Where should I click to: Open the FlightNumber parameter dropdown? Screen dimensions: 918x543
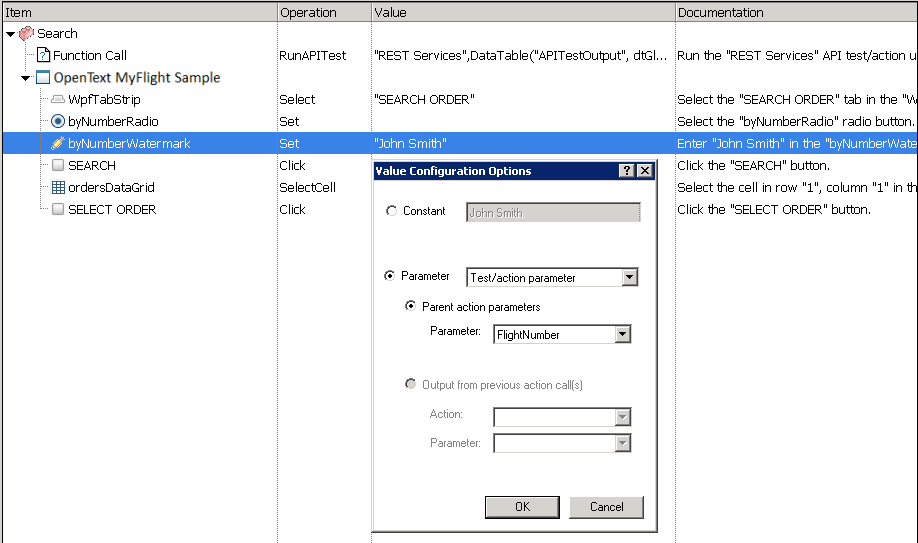coord(622,335)
